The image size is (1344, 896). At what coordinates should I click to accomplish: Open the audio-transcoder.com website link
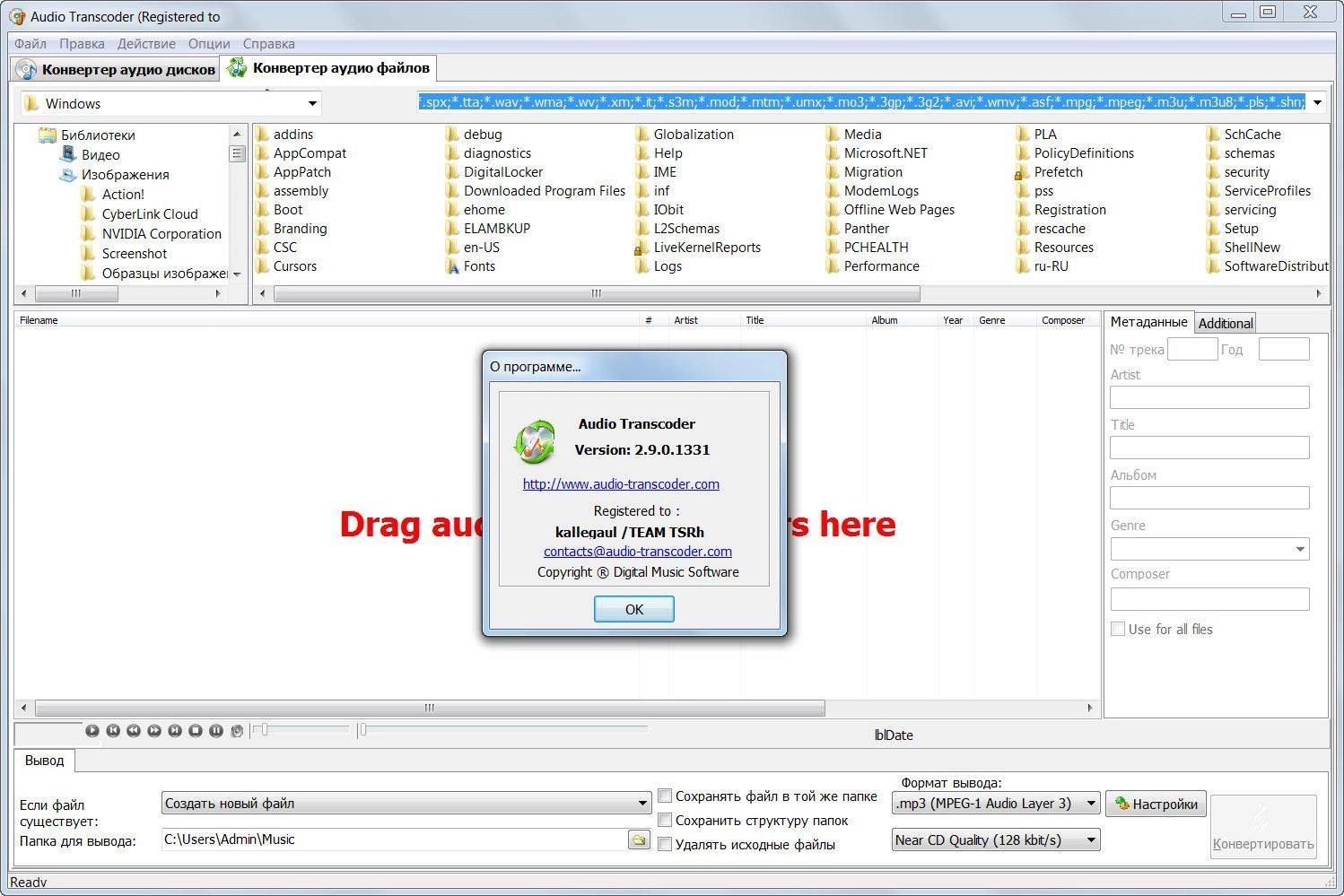click(621, 484)
